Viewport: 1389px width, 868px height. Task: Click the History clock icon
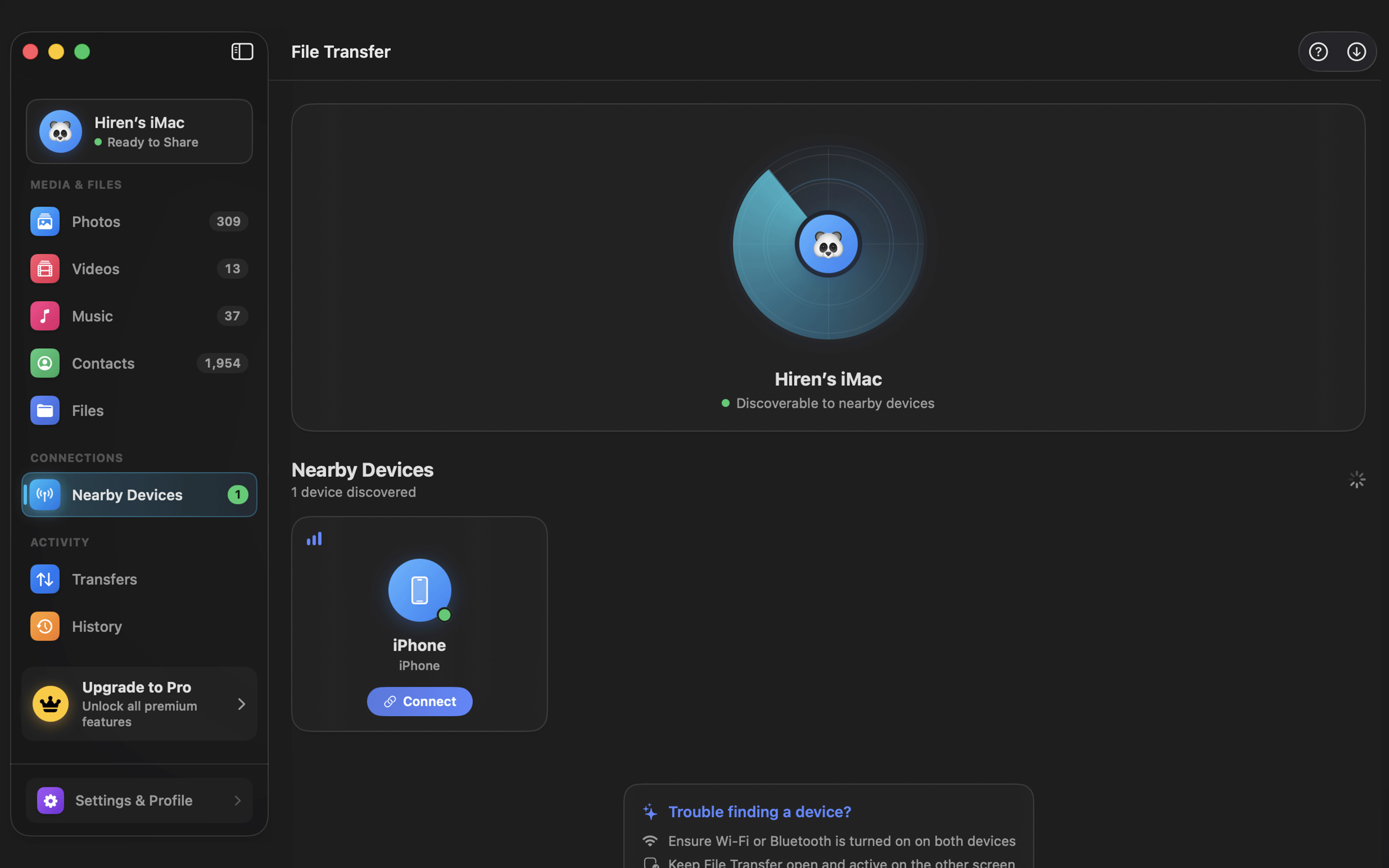[45, 626]
